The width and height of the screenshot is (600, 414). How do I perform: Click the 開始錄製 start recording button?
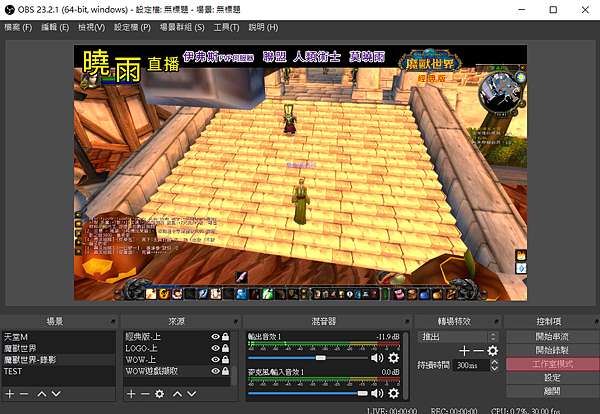pyautogui.click(x=553, y=350)
